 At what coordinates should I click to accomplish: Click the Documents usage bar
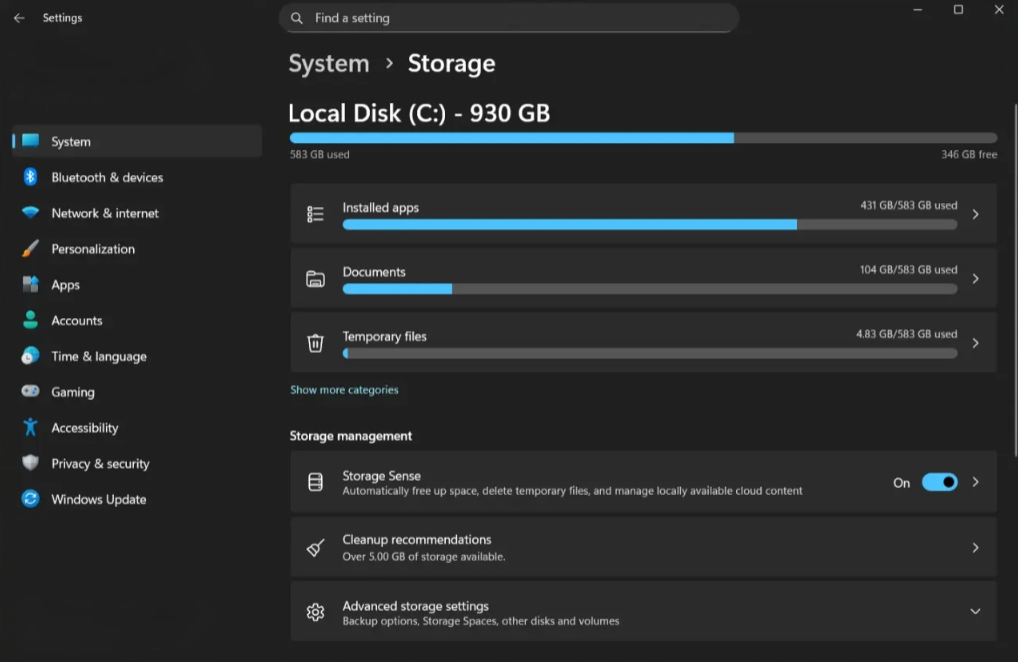tap(650, 289)
